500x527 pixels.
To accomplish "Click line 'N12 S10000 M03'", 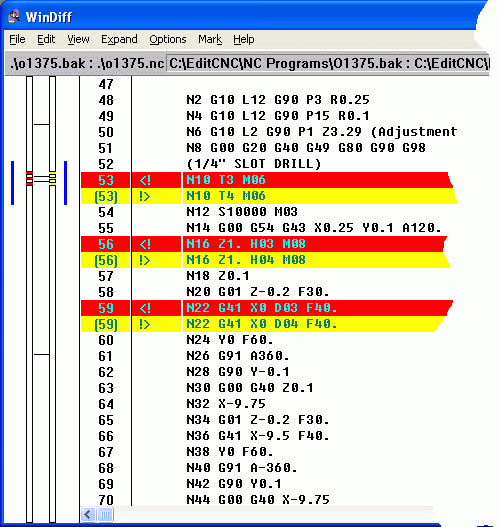I will coord(242,212).
